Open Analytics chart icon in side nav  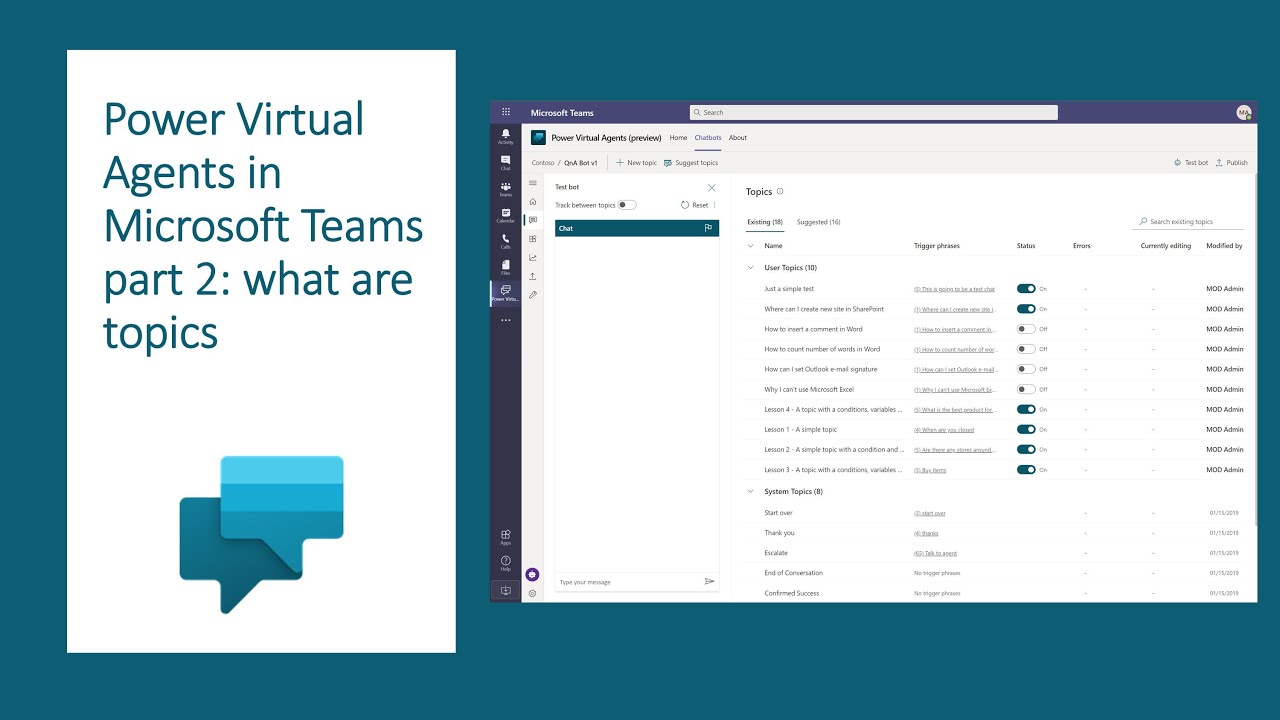(533, 257)
